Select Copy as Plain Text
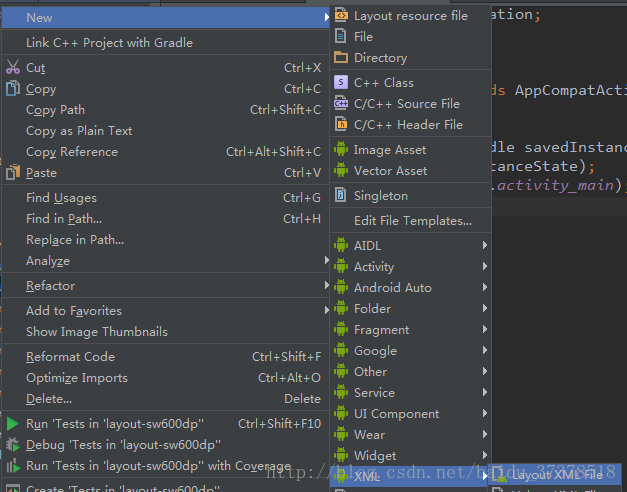 [x=166, y=130]
